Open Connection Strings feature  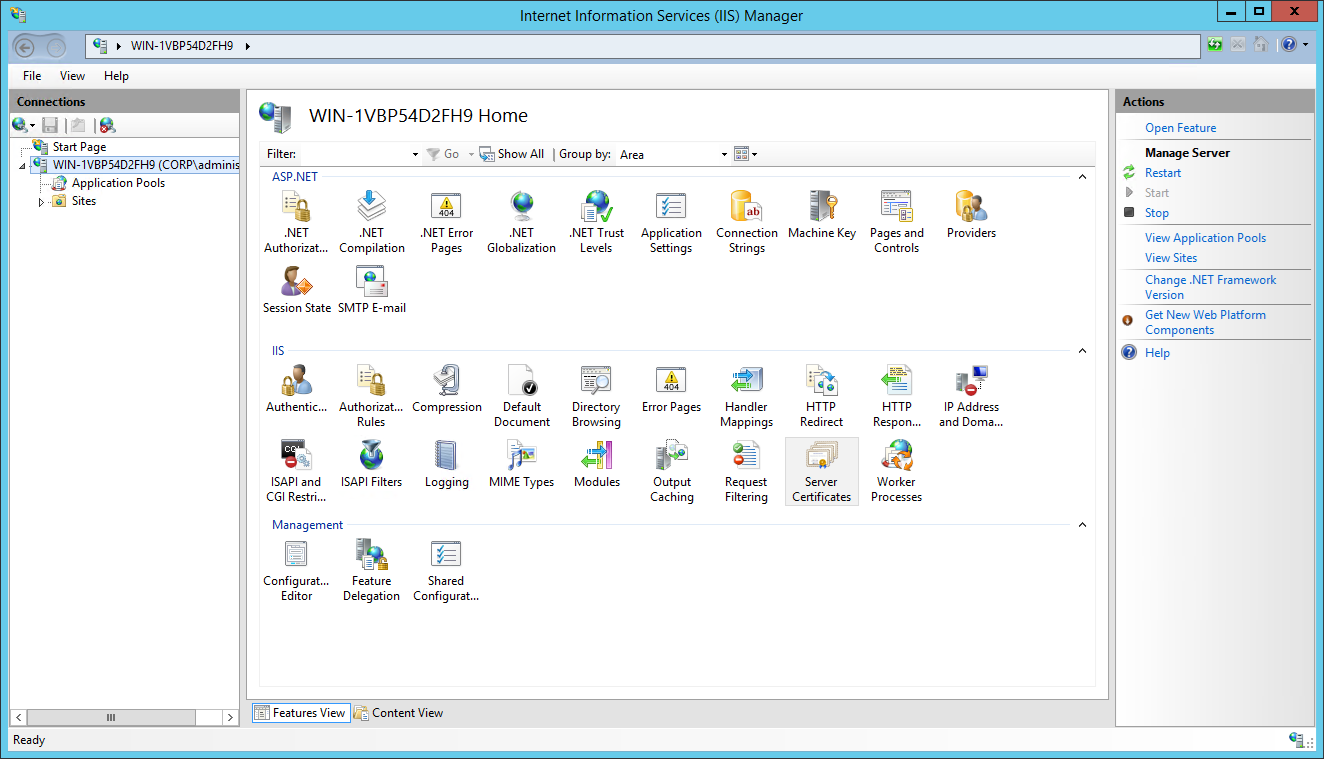(747, 222)
